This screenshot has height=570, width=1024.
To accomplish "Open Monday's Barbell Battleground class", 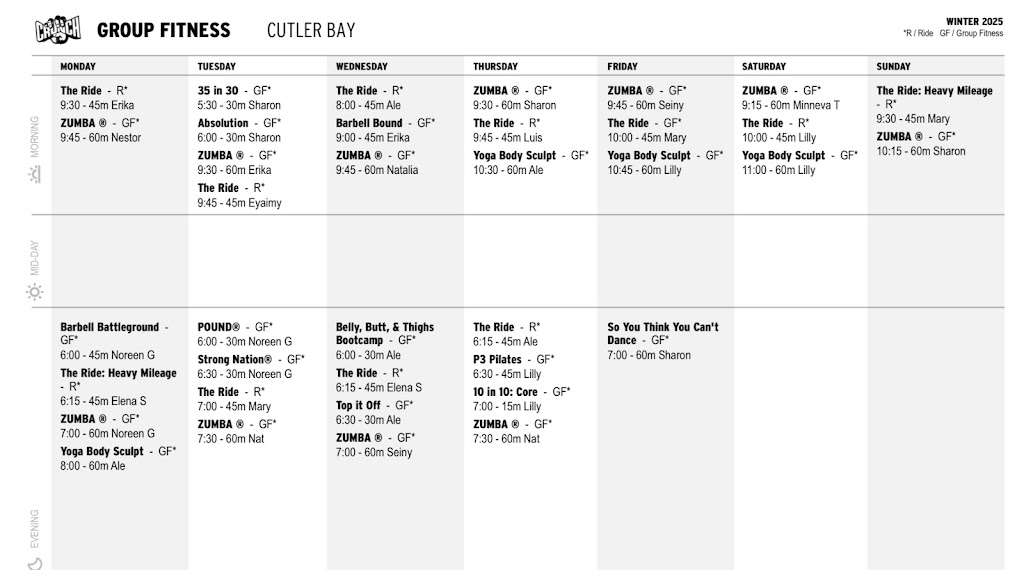I will (x=109, y=327).
